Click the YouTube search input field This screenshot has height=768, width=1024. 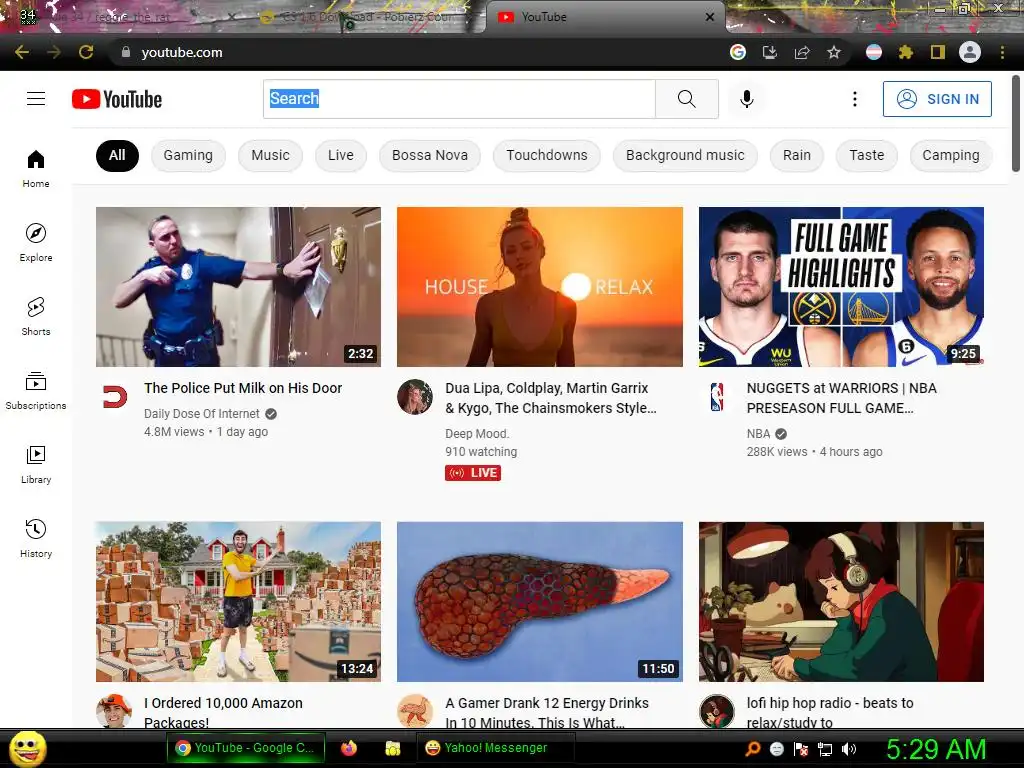(x=459, y=99)
